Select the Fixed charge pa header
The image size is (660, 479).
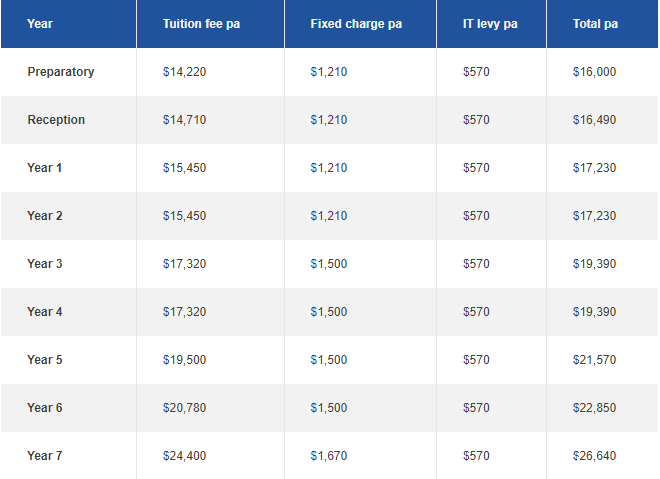pyautogui.click(x=356, y=24)
